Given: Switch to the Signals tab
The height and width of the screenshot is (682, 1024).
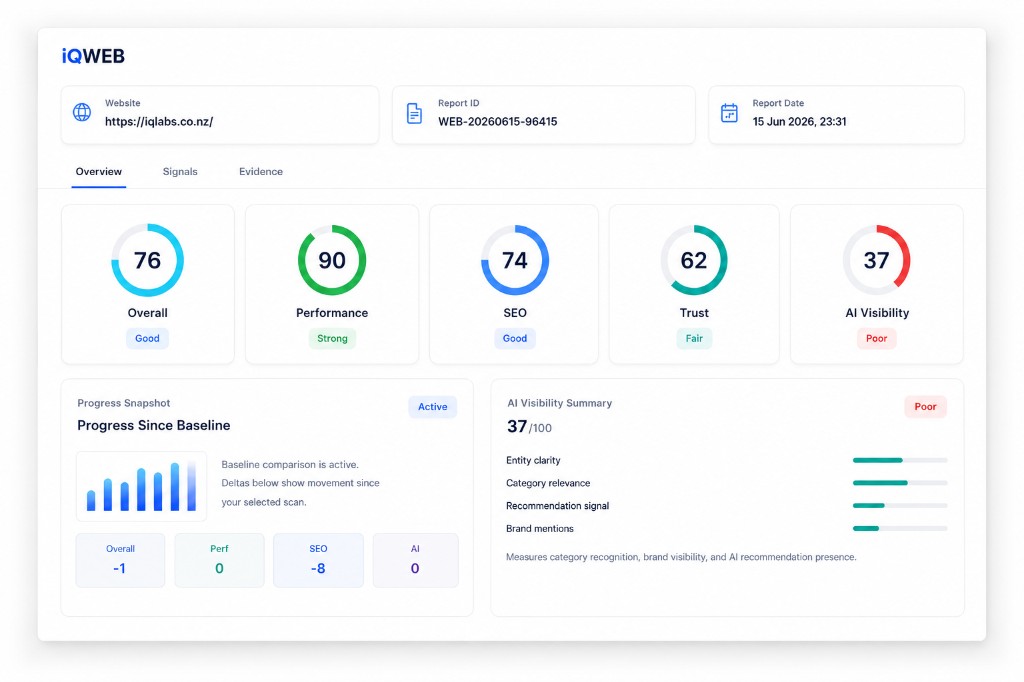Looking at the screenshot, I should (x=180, y=171).
